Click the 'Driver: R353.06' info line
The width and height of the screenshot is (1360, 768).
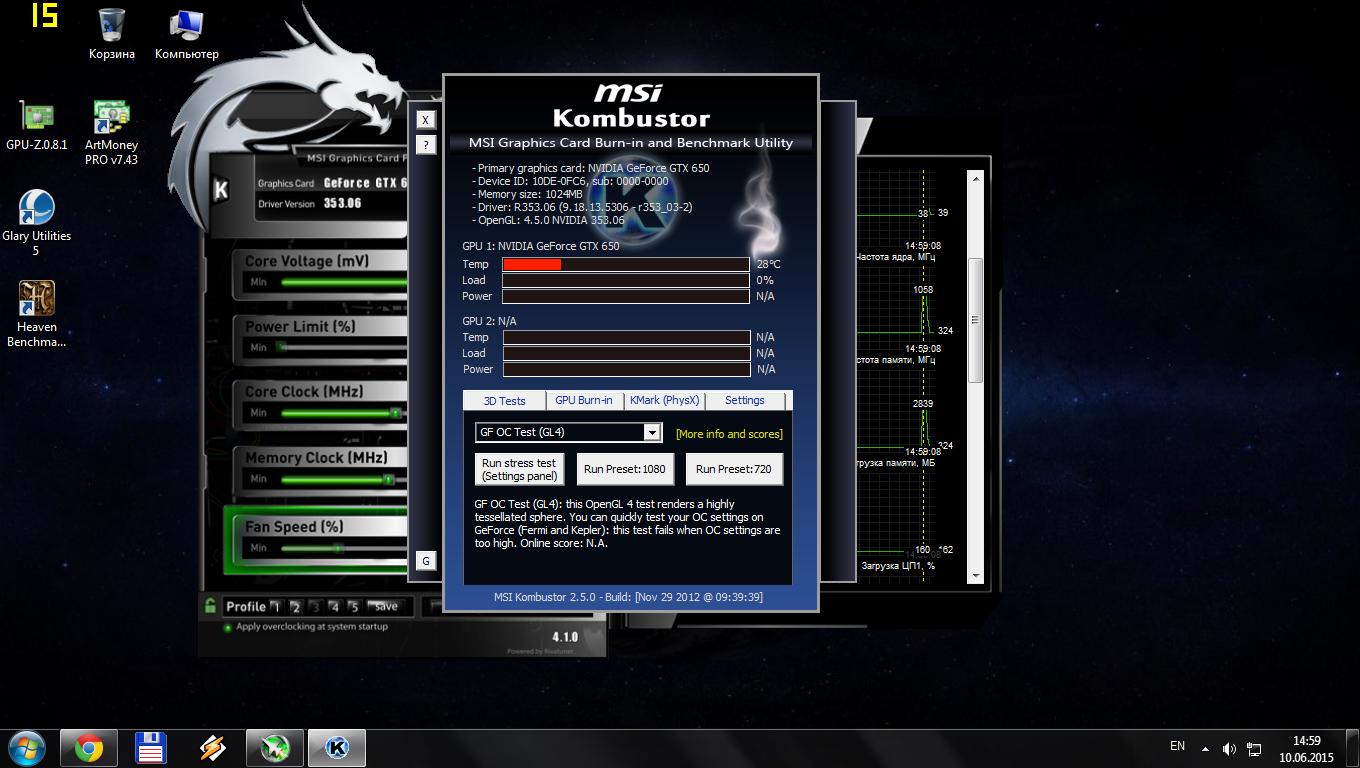pos(582,207)
